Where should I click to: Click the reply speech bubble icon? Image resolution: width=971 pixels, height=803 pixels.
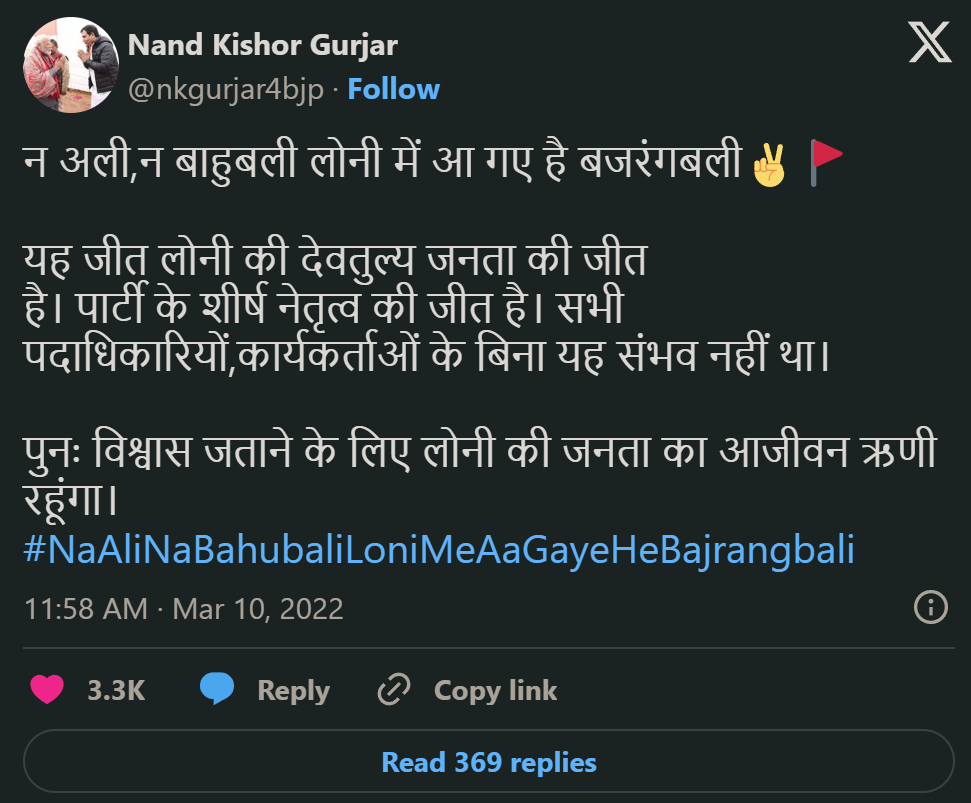(x=216, y=690)
